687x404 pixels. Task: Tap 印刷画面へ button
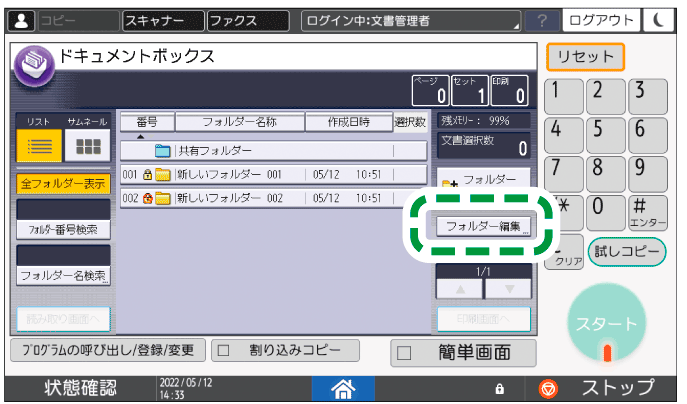click(484, 319)
